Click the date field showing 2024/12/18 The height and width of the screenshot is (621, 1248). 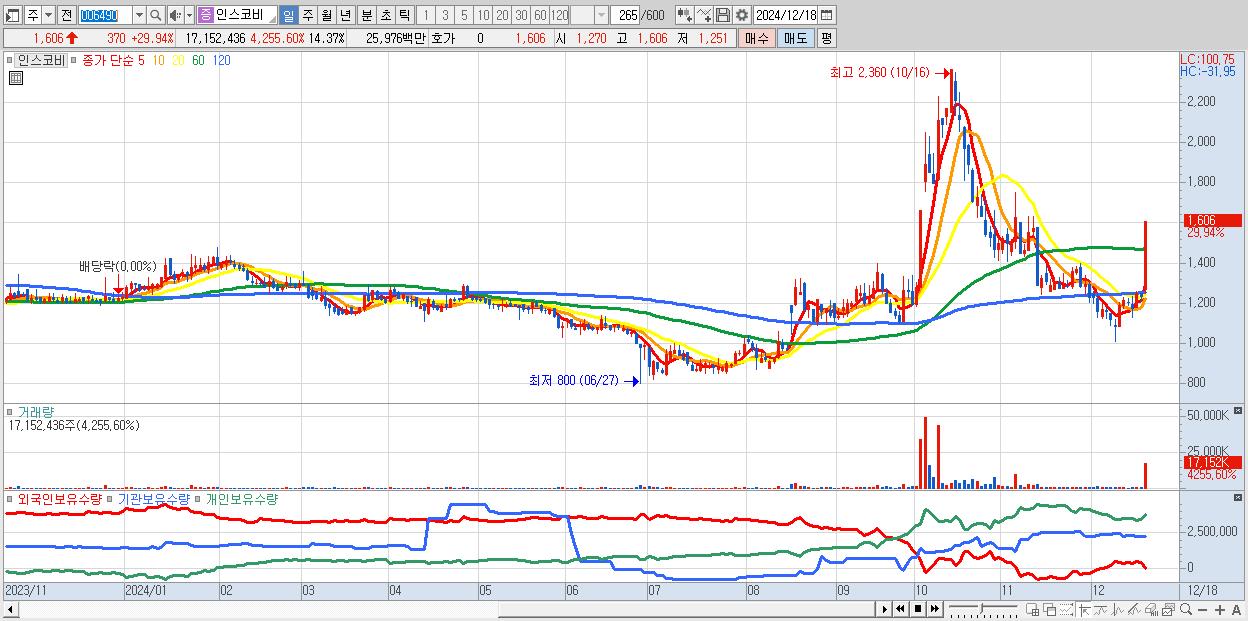785,15
